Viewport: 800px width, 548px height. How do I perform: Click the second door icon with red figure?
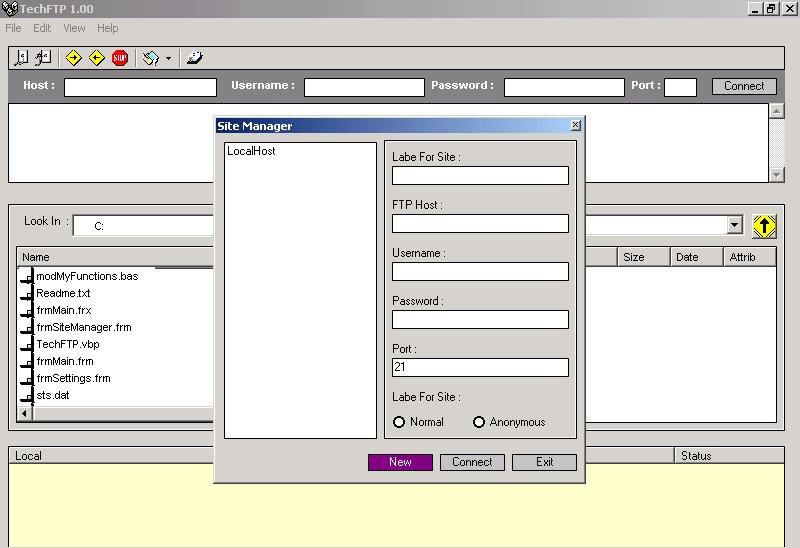[x=43, y=58]
